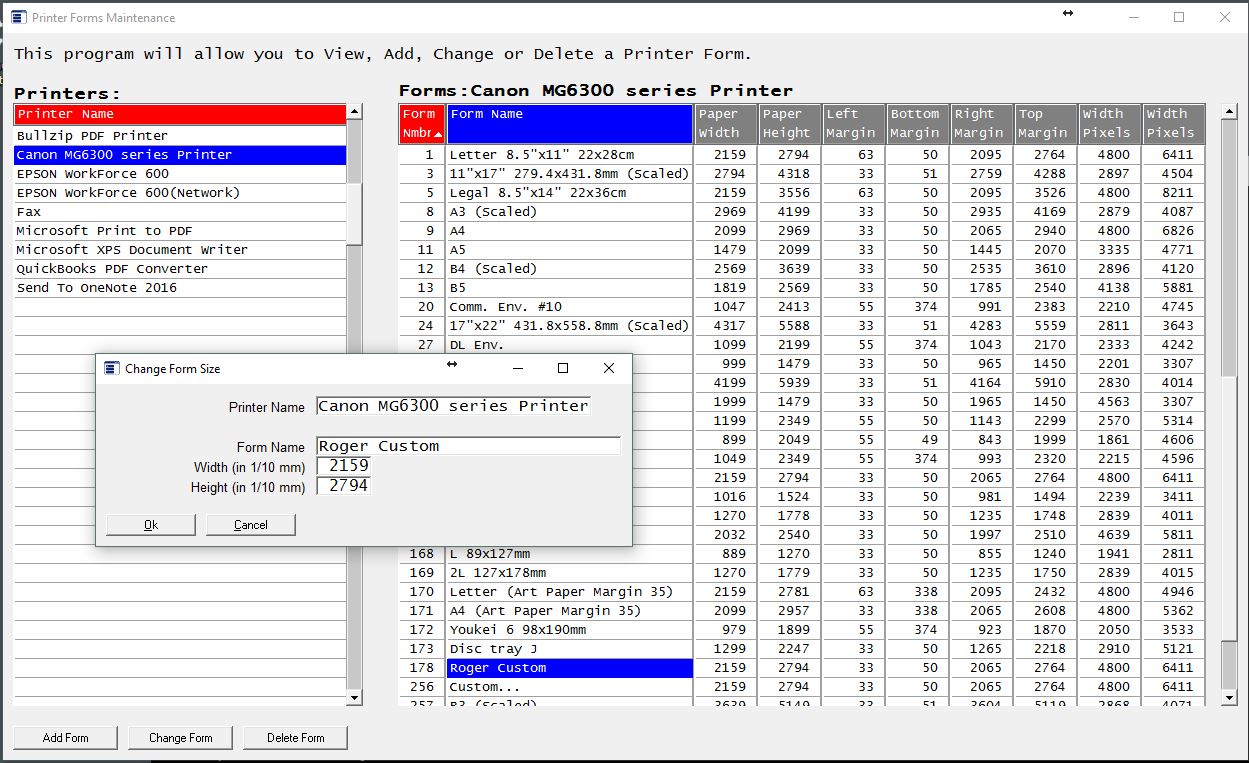The height and width of the screenshot is (763, 1249).
Task: Select L 89x127mm form row
Action: 570,554
